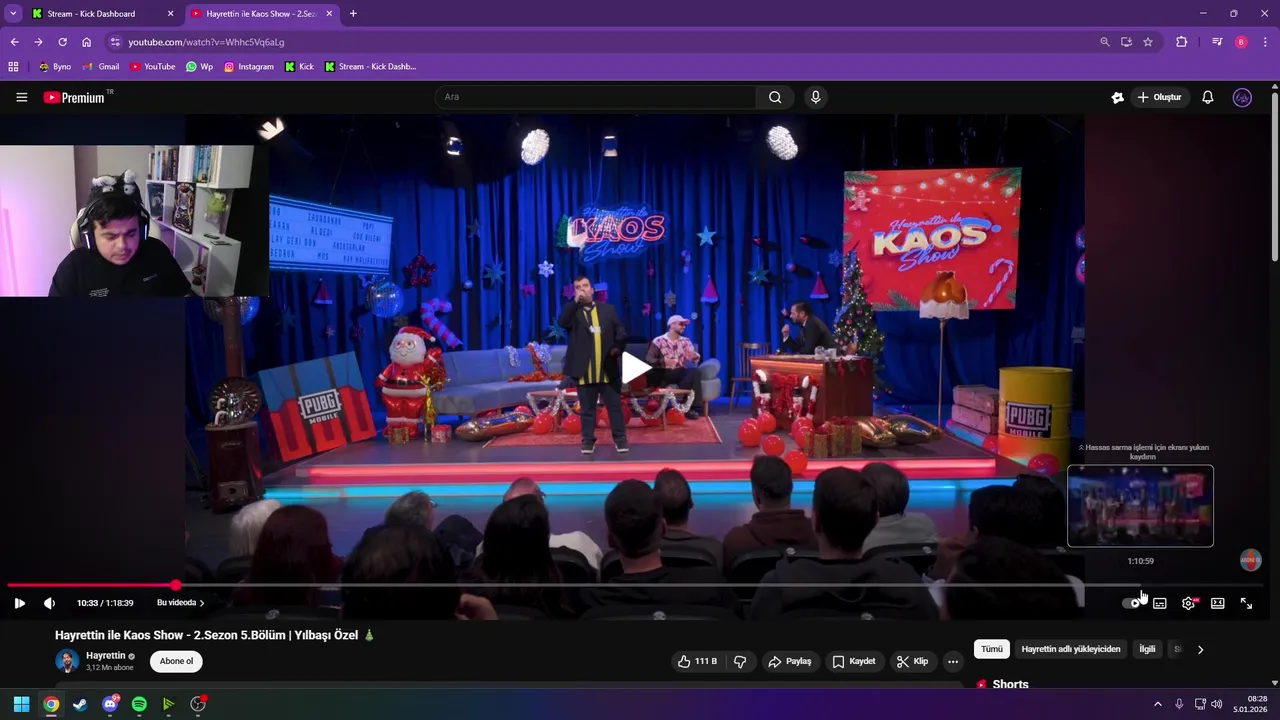
Task: Go to the browser home page
Action: (x=86, y=42)
